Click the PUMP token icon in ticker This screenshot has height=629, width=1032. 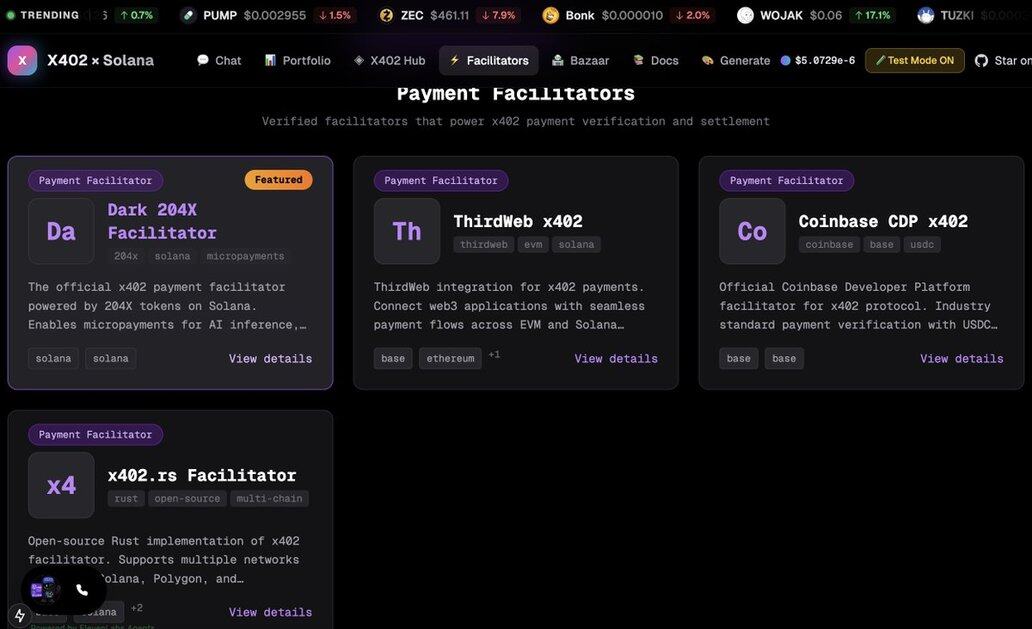(188, 15)
